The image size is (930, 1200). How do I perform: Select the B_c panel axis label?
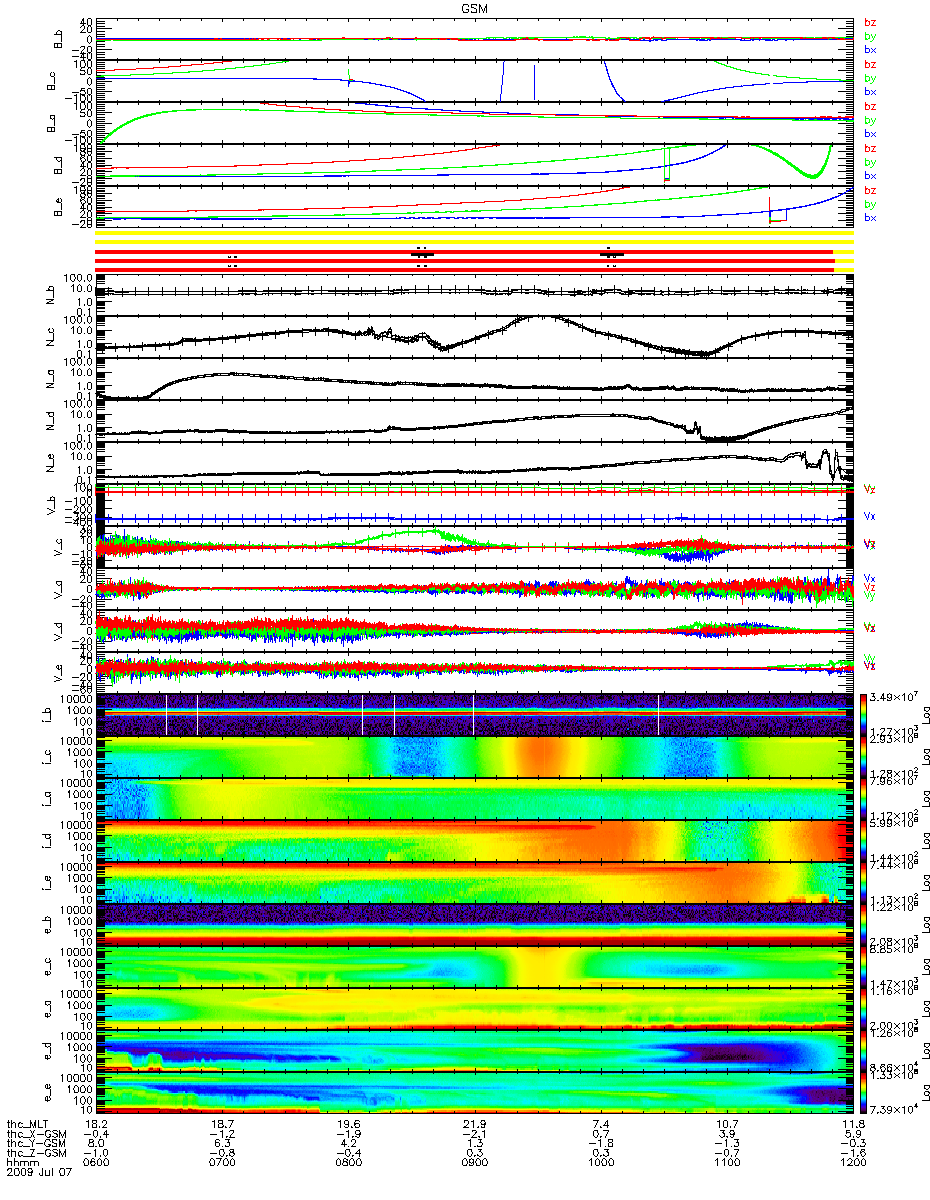(50, 81)
